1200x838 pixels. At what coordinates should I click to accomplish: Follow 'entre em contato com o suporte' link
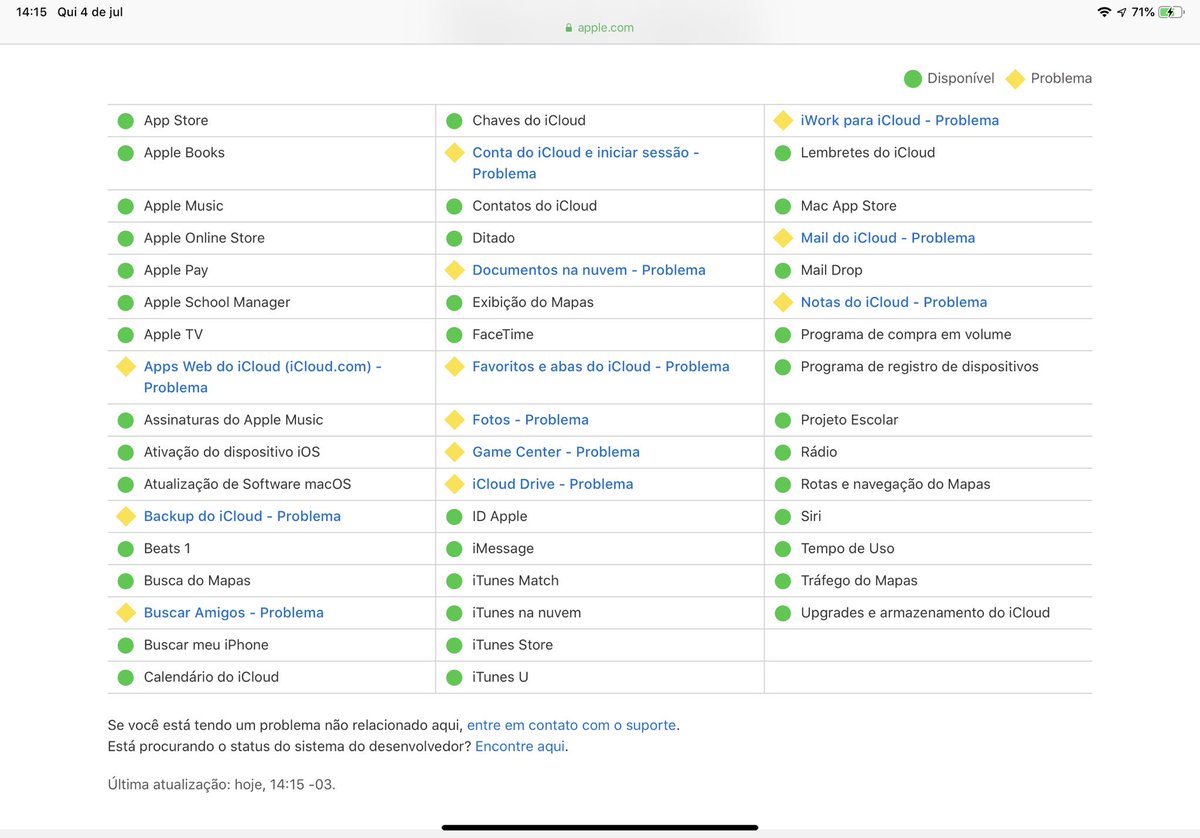pyautogui.click(x=572, y=725)
